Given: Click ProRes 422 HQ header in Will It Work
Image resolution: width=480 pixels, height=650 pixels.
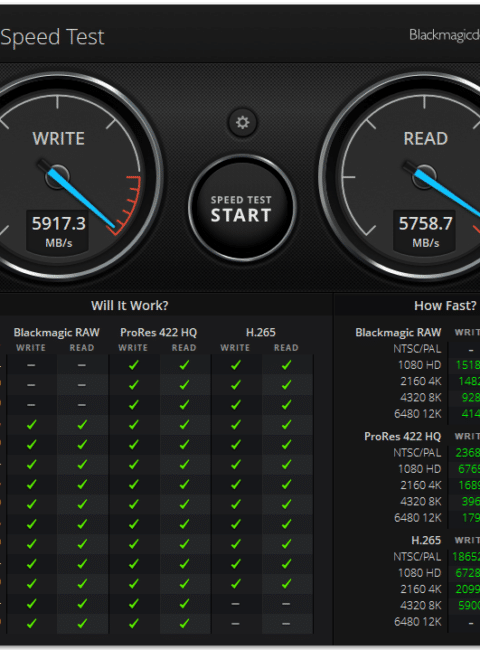Looking at the screenshot, I should point(159,332).
